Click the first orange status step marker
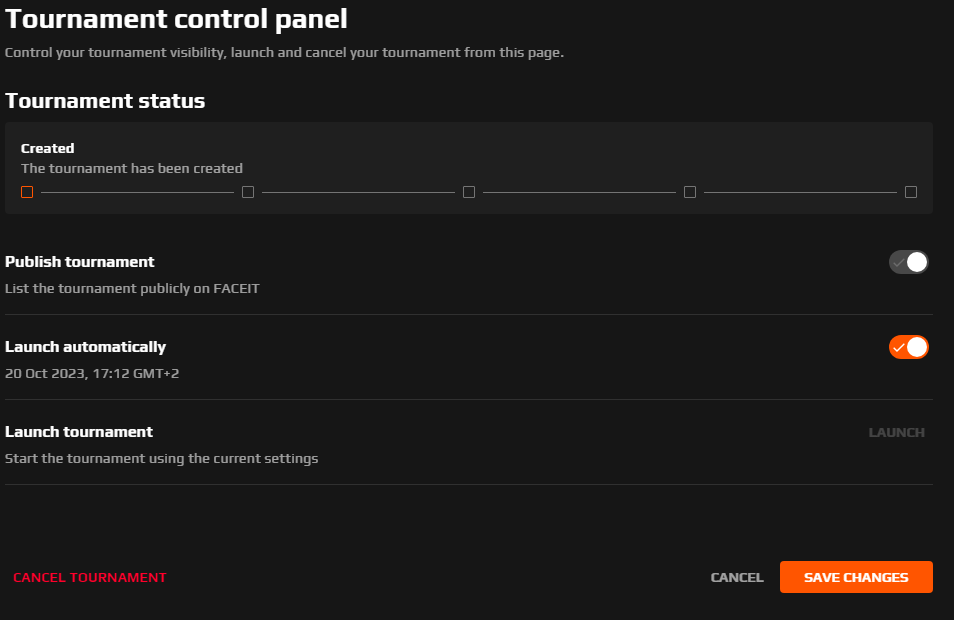954x620 pixels. [x=27, y=192]
